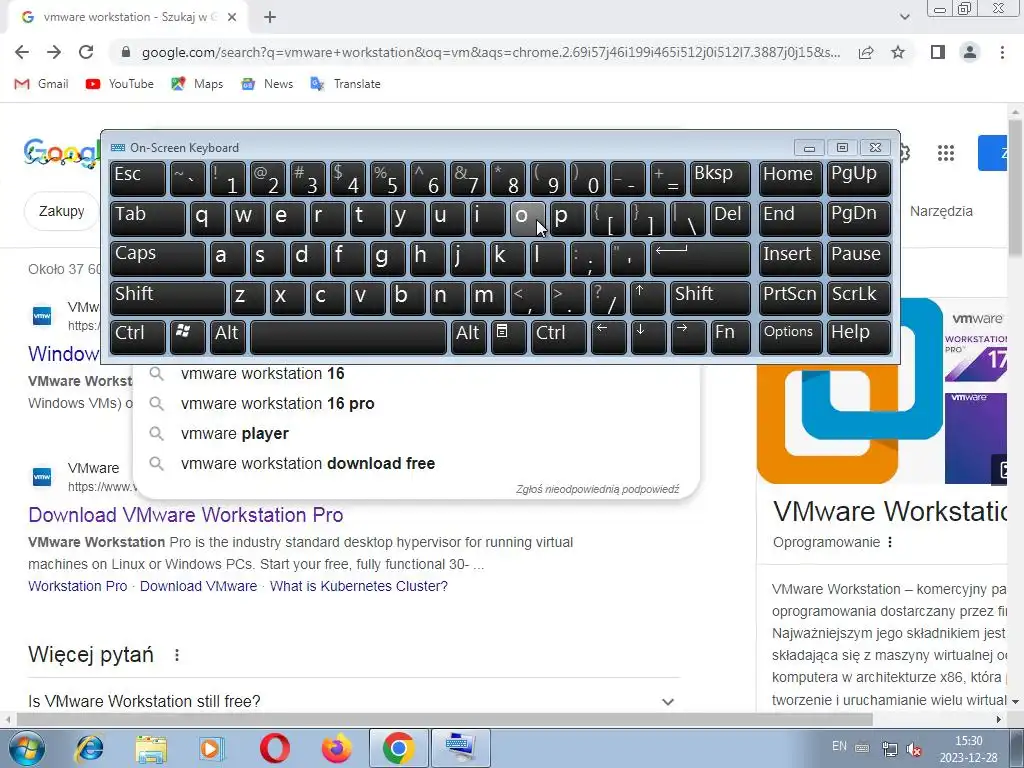Open the Maps bookmark

197,84
